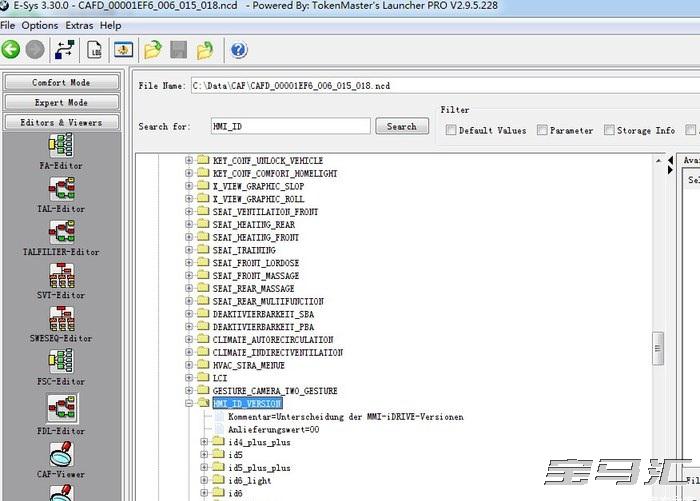Open the Help menu
The height and width of the screenshot is (501, 700).
pyautogui.click(x=110, y=25)
